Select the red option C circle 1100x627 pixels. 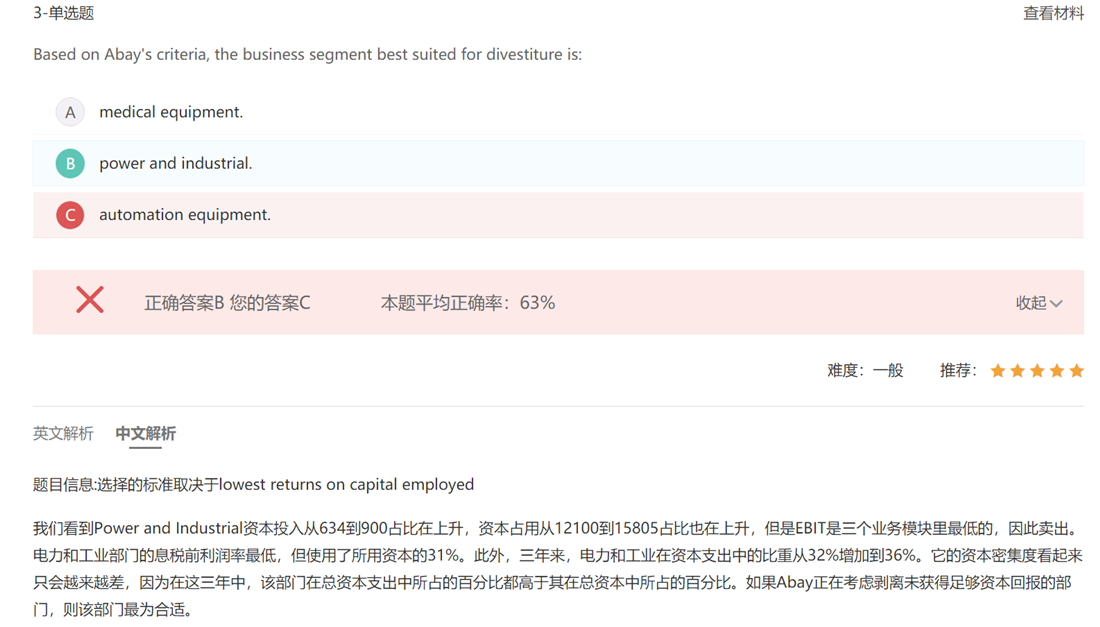coord(70,214)
